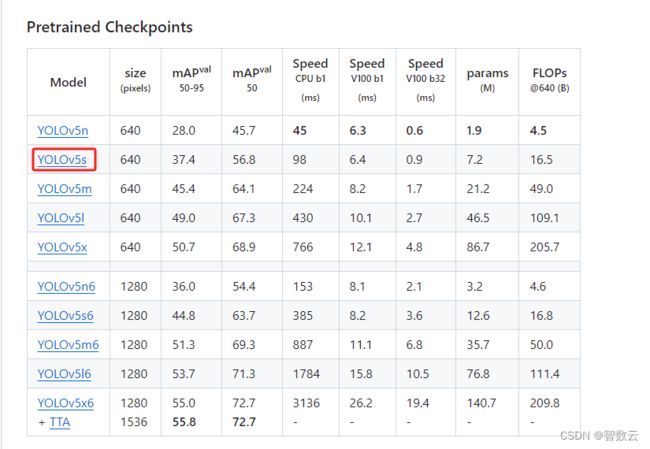Open the YOLOv5m6 checkpoint link
The width and height of the screenshot is (650, 449).
point(68,345)
